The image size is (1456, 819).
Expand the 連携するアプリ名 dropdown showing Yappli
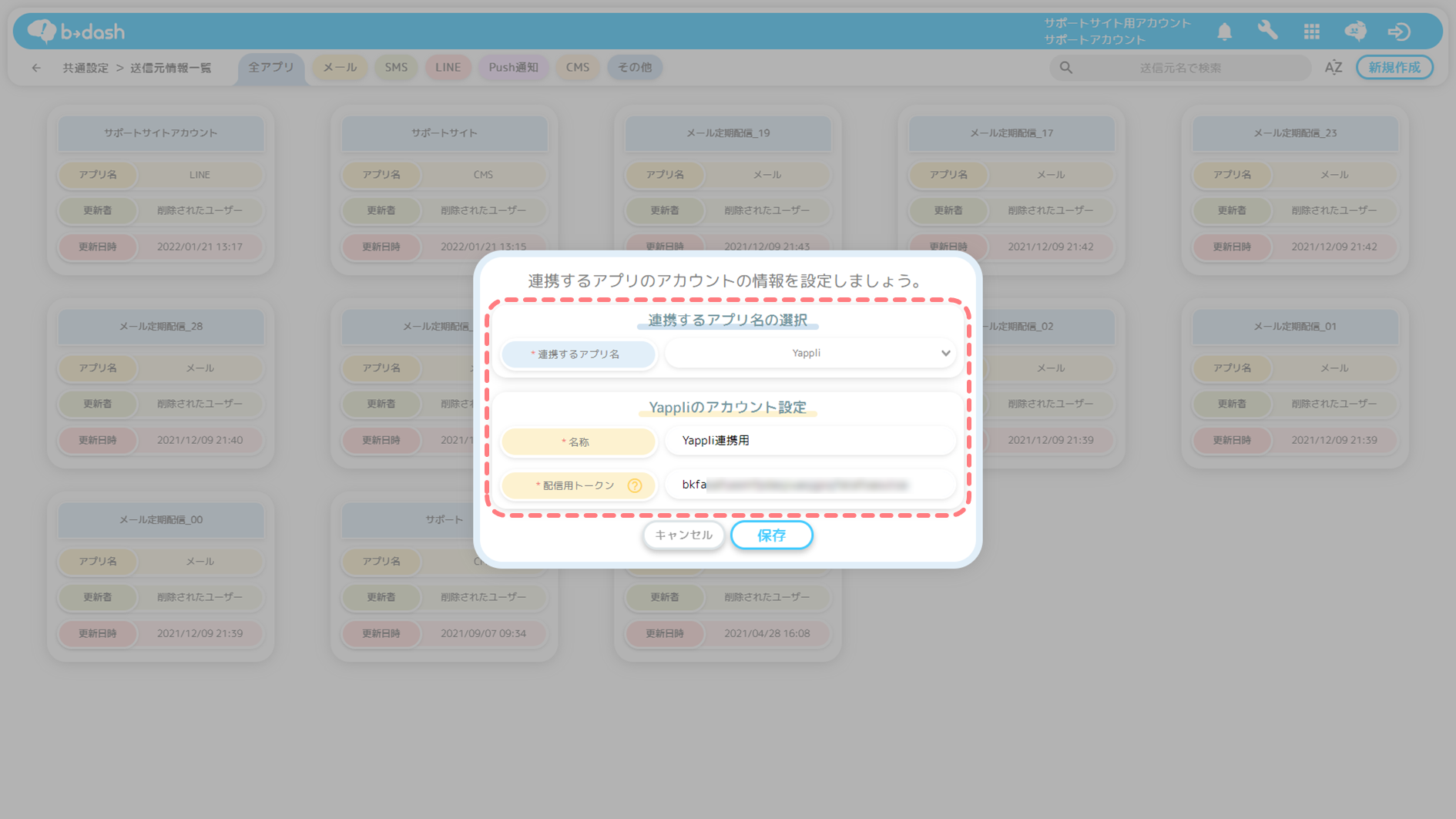click(x=810, y=353)
